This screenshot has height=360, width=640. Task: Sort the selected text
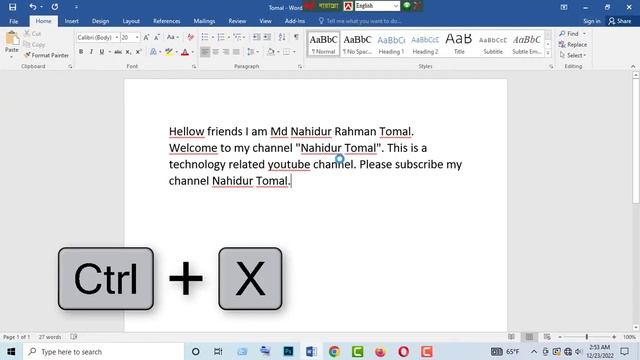(282, 37)
